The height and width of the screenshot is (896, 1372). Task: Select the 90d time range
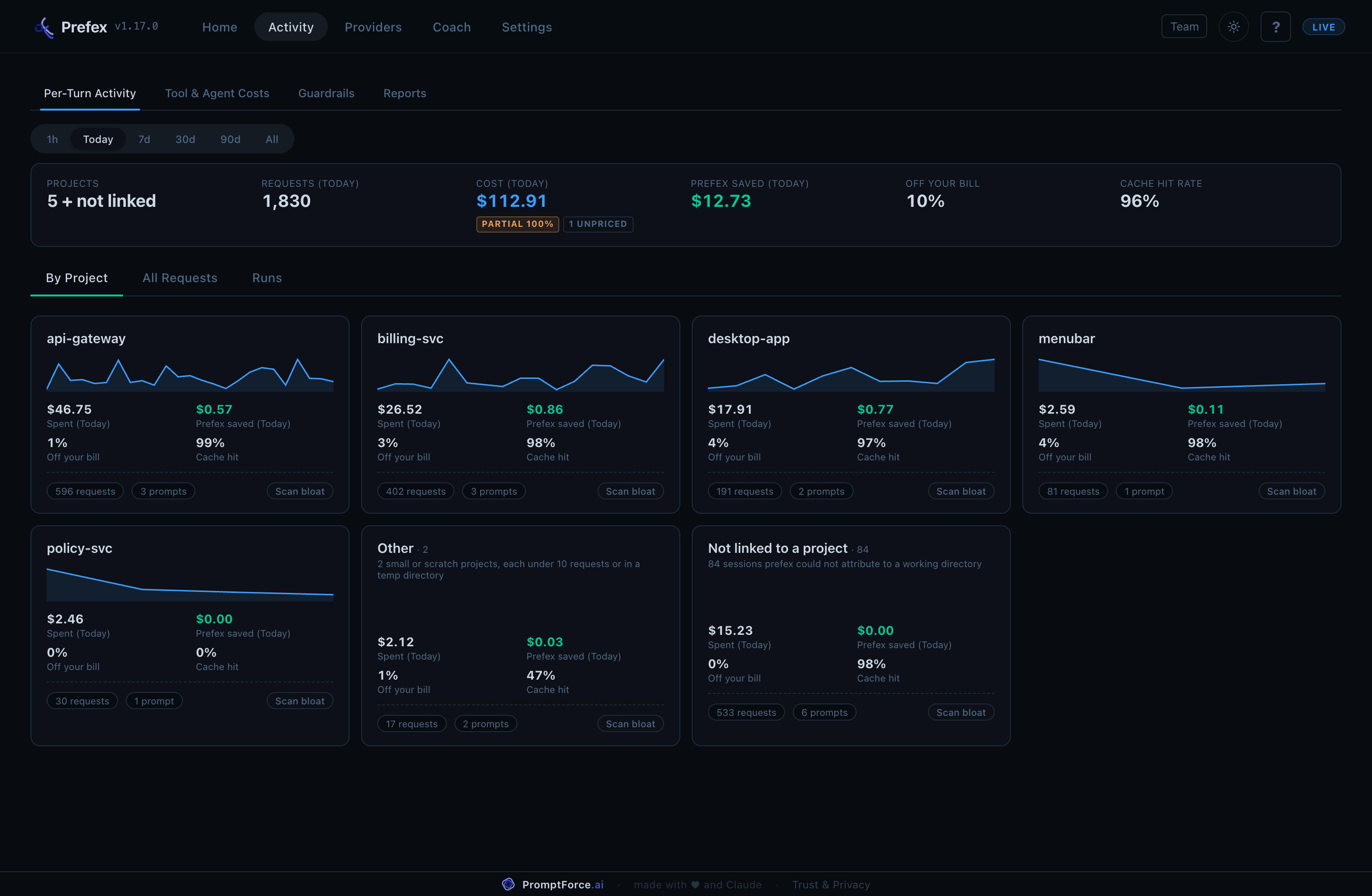click(230, 139)
